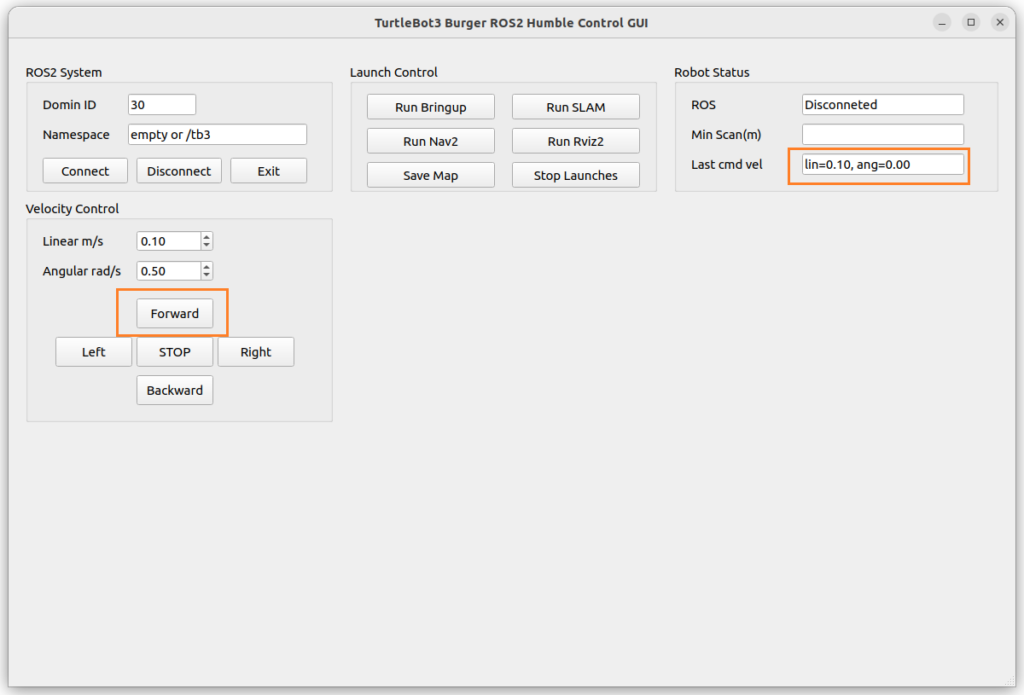The width and height of the screenshot is (1024, 695).
Task: Turn the robot Right
Action: click(x=255, y=352)
